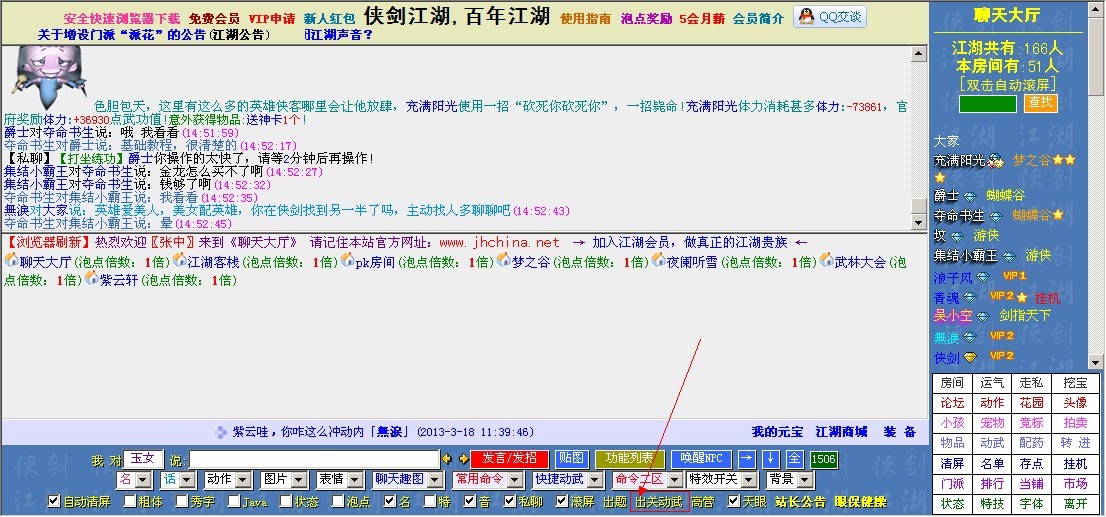Click the house icon beside 紫云轩 room
Viewport: 1106px width, 517px height.
(92, 279)
